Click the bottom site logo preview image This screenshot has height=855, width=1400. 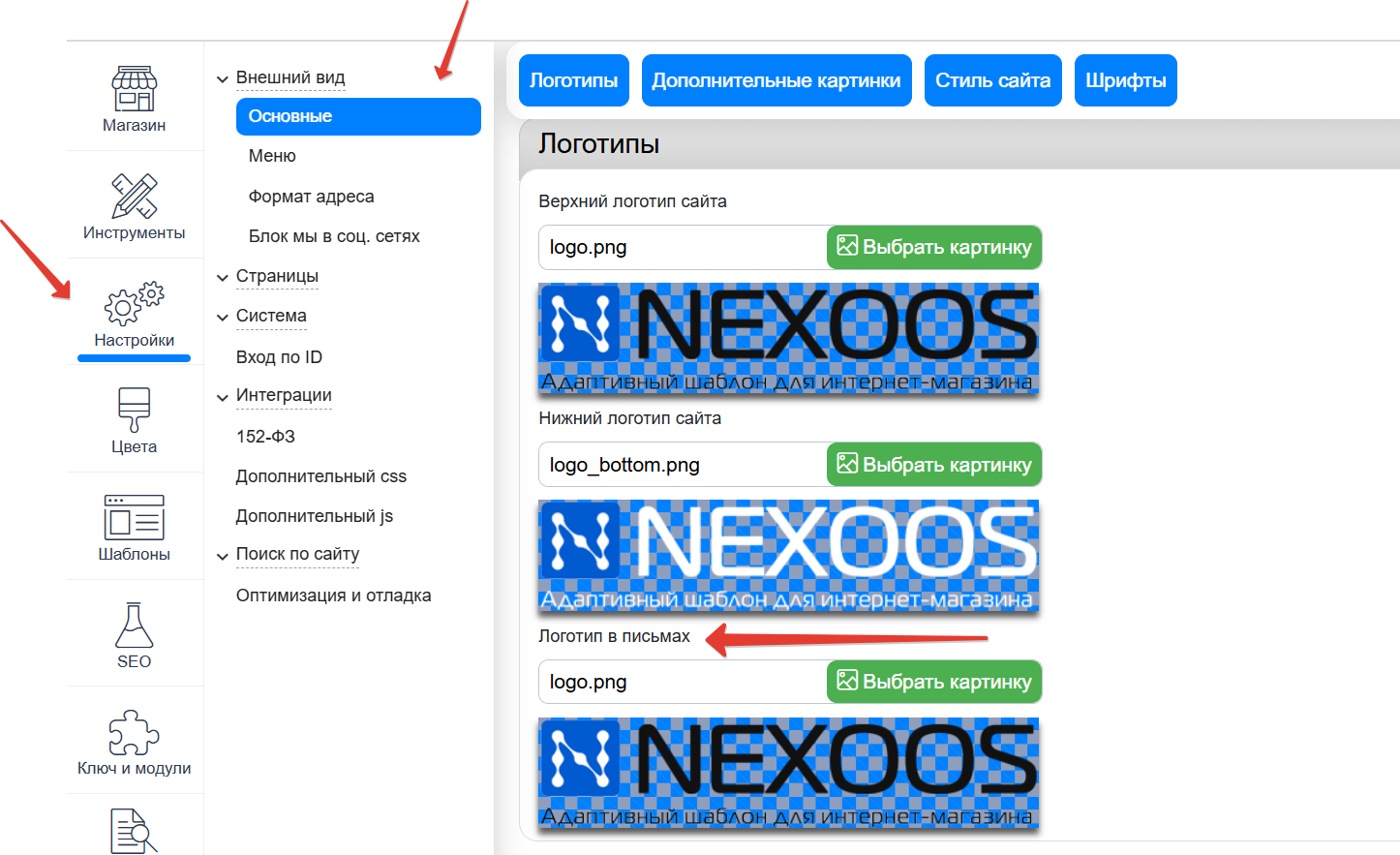pyautogui.click(x=788, y=556)
